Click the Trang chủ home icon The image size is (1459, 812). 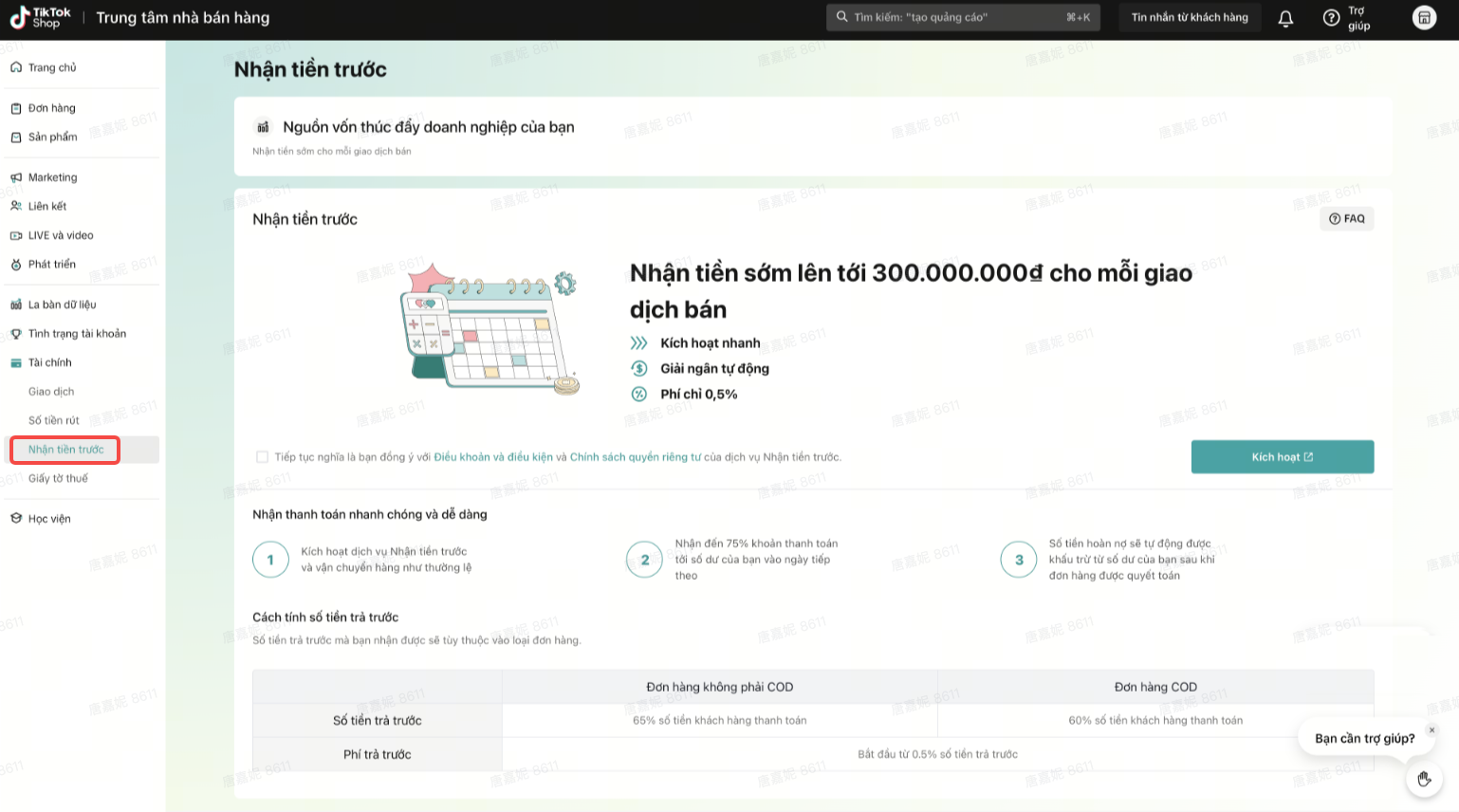(x=16, y=67)
